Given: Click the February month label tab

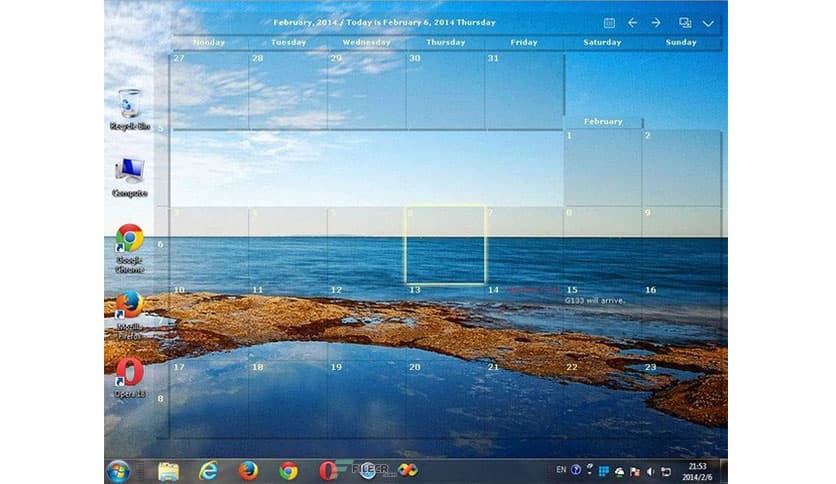Looking at the screenshot, I should [603, 122].
